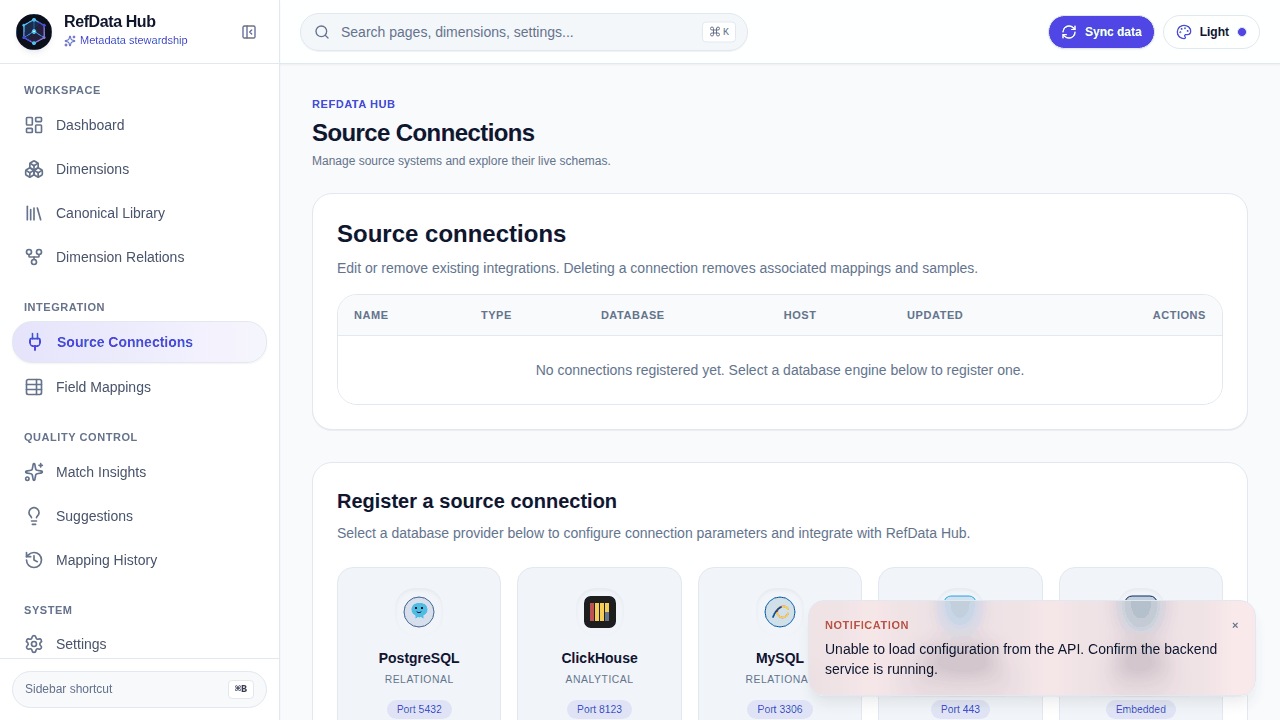The height and width of the screenshot is (720, 1280).
Task: Click the Dashboard grid icon
Action: [34, 125]
